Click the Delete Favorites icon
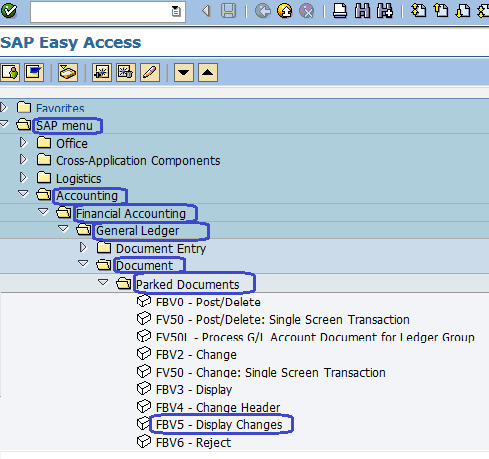Screen dimensions: 489x459 126,72
